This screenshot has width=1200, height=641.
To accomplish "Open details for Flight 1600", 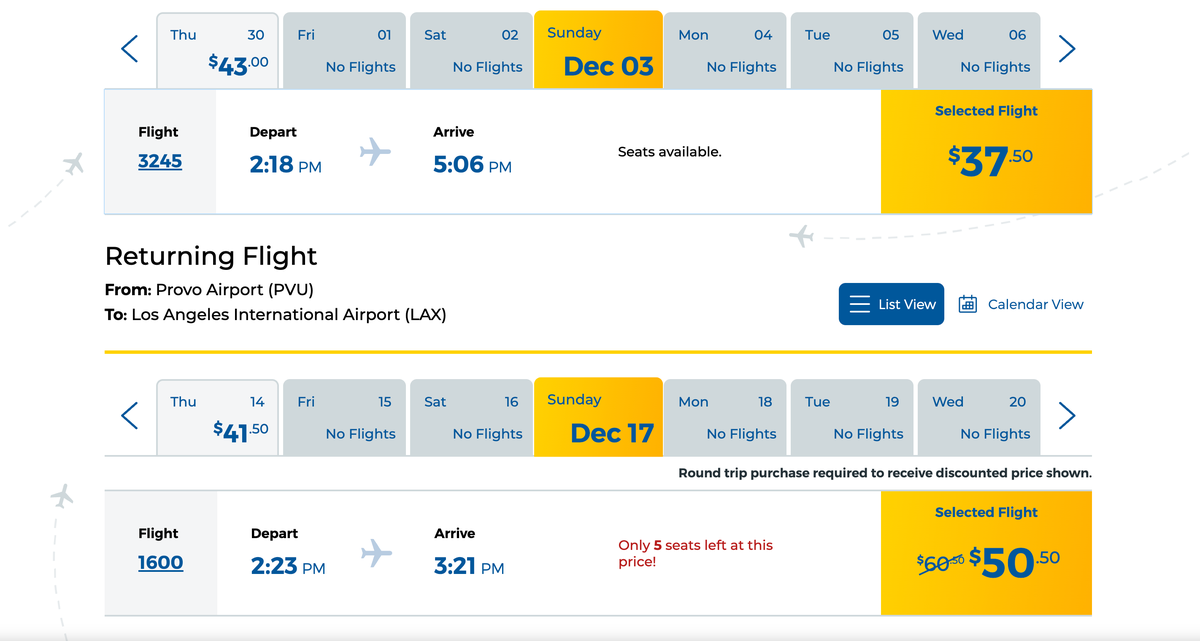I will tap(160, 562).
